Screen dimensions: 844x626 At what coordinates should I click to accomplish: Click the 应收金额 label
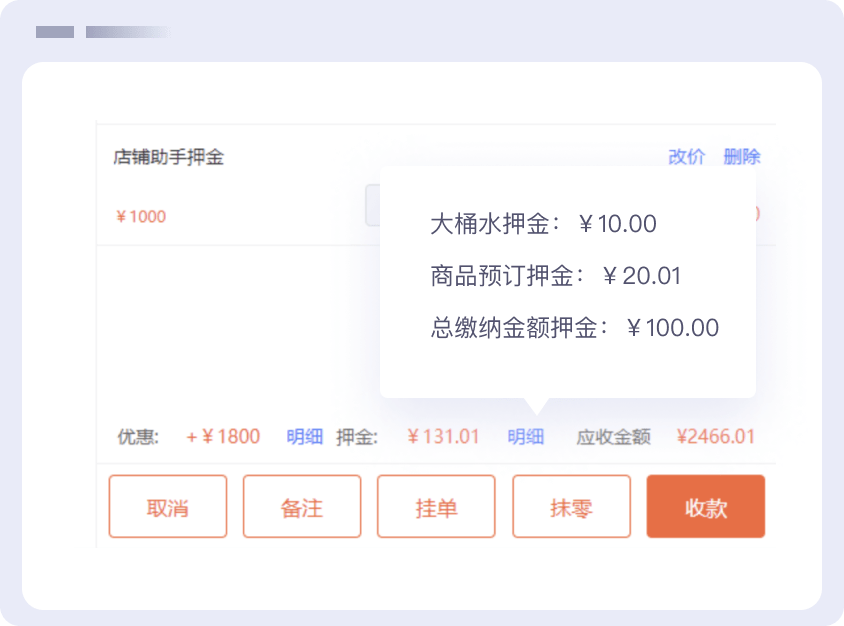click(x=613, y=436)
